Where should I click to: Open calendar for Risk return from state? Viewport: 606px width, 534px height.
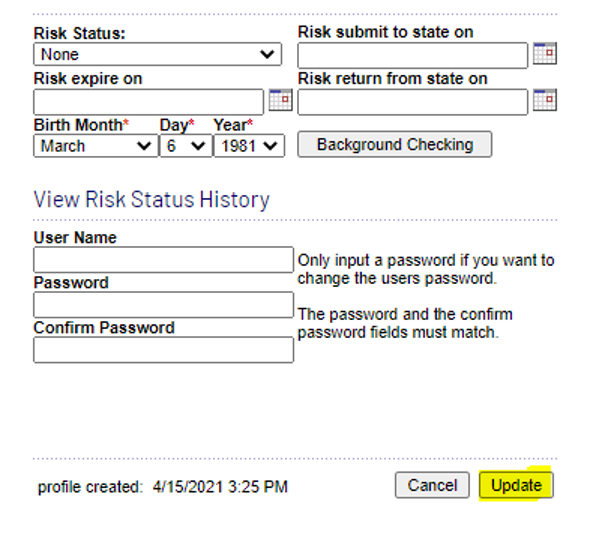[544, 100]
